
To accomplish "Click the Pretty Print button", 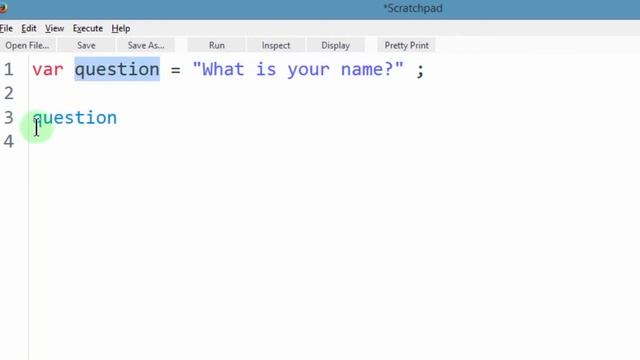I will (x=407, y=45).
